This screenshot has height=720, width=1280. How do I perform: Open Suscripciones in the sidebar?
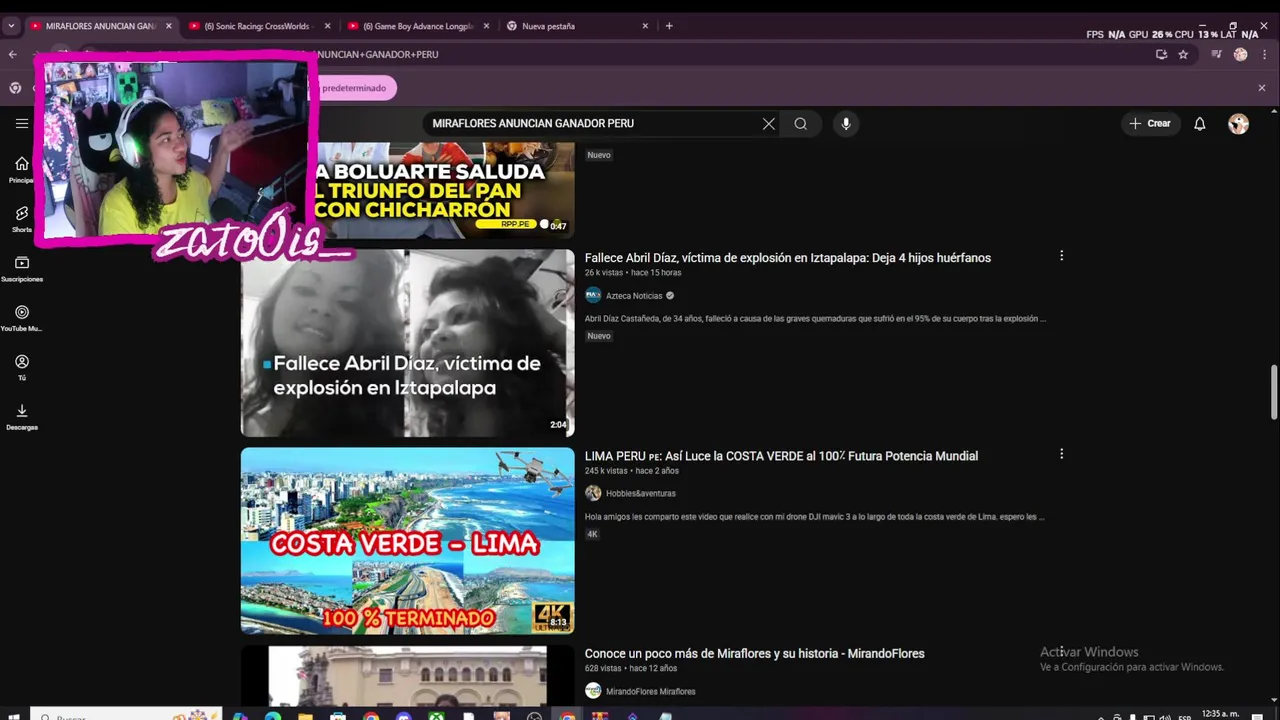21,268
